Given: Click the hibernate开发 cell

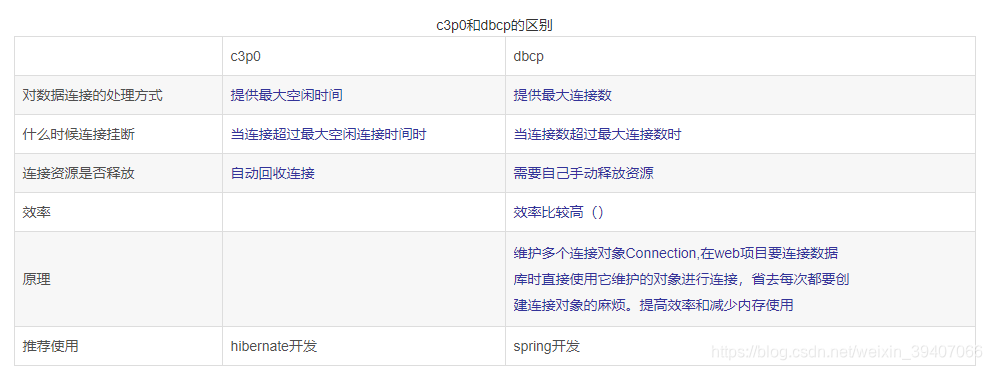Looking at the screenshot, I should pyautogui.click(x=364, y=346).
